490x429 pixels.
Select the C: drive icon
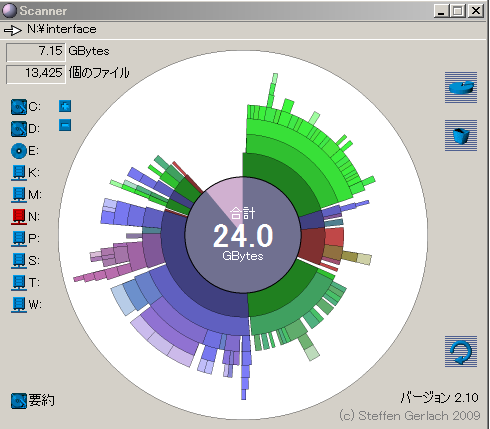point(19,107)
